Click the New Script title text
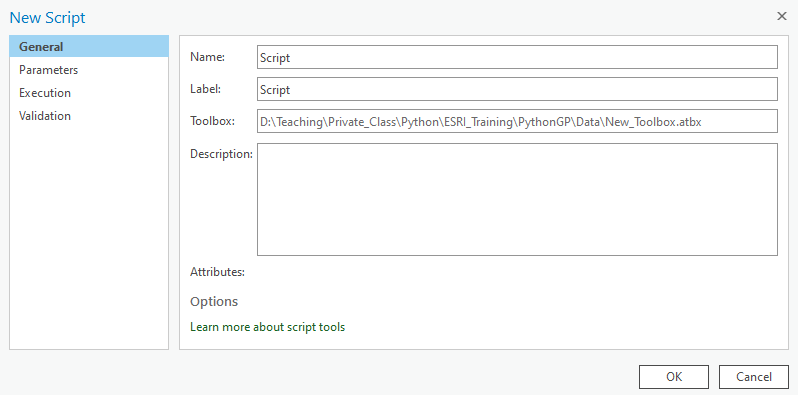 [47, 18]
